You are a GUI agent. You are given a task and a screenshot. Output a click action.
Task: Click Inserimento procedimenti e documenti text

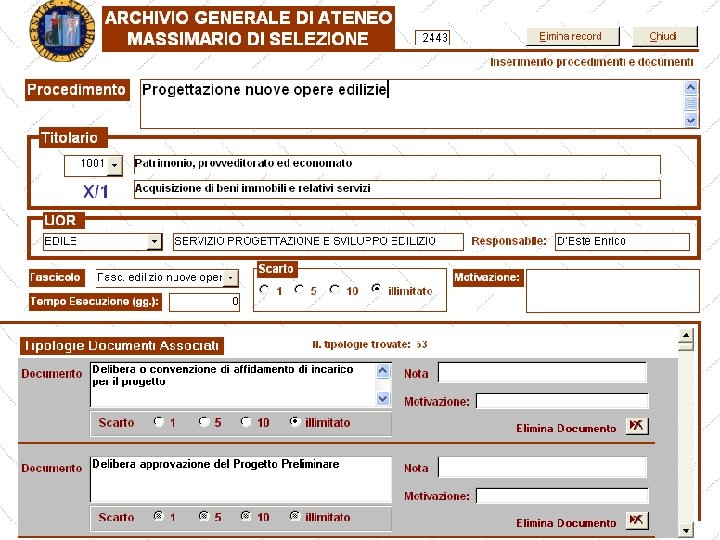pos(591,62)
